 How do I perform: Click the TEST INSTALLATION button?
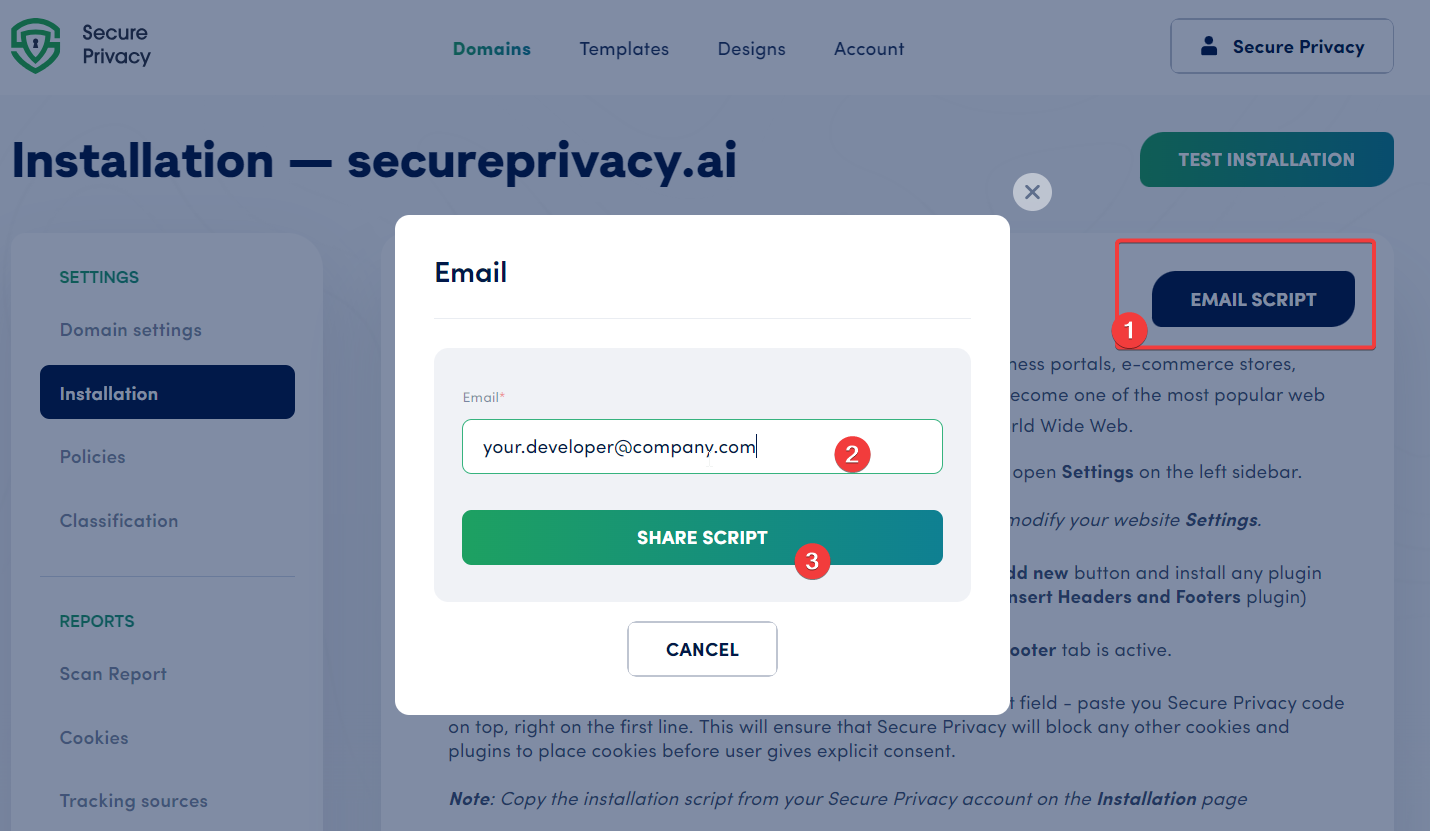point(1266,159)
